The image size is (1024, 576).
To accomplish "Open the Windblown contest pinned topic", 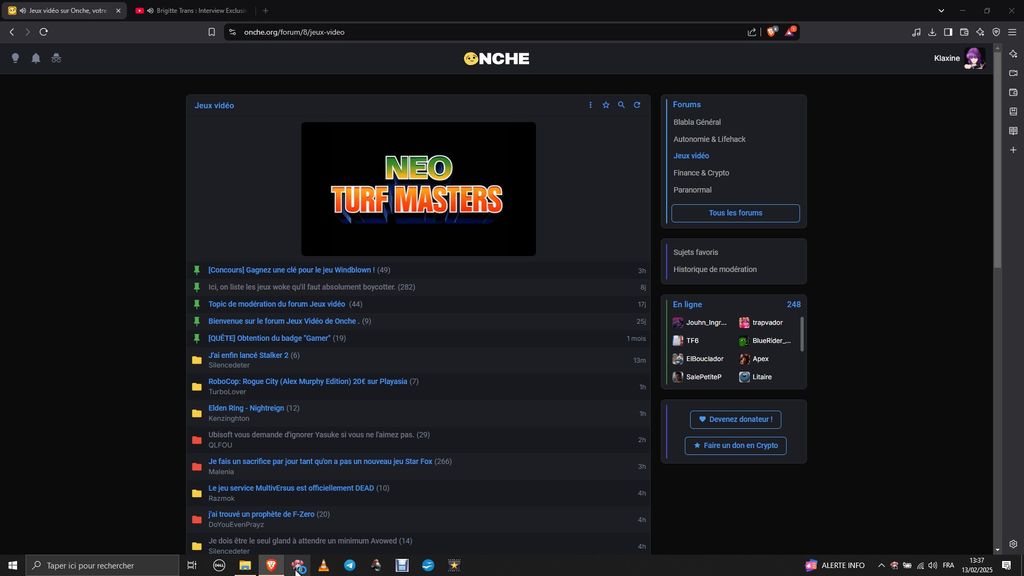I will coord(291,270).
